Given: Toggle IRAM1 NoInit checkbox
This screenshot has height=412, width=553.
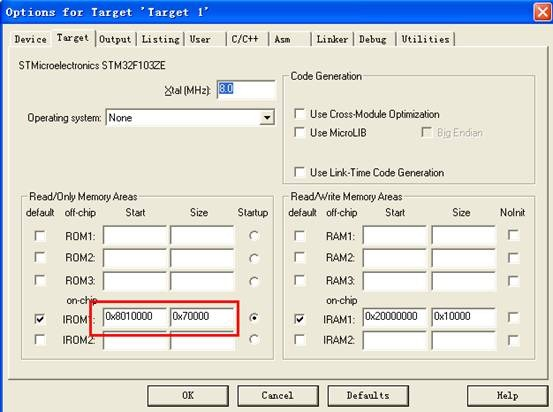Looking at the screenshot, I should tap(514, 317).
